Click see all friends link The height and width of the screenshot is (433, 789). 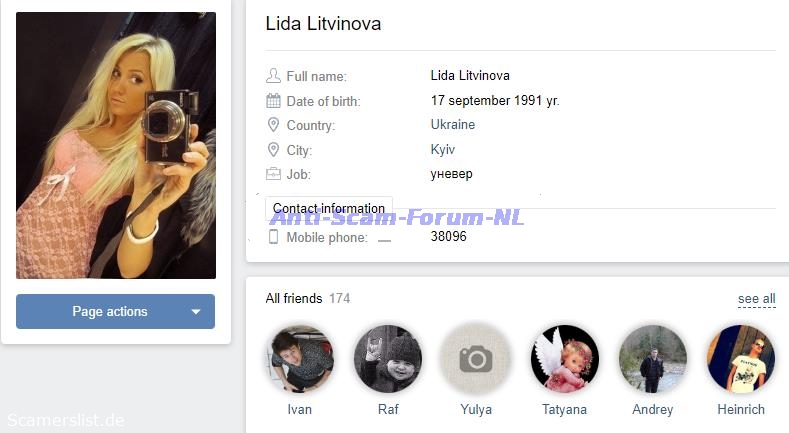pos(756,299)
